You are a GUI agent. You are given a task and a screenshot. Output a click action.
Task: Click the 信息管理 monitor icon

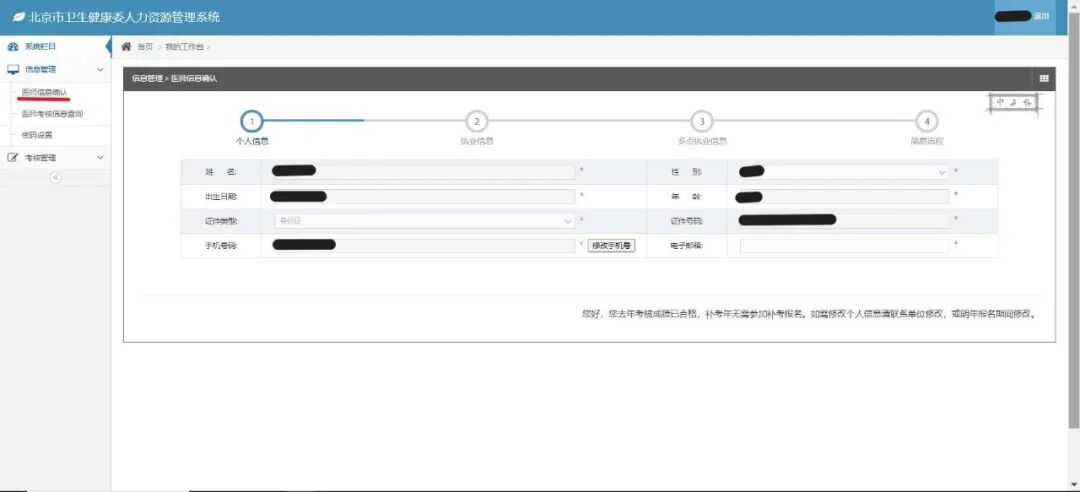(13, 70)
